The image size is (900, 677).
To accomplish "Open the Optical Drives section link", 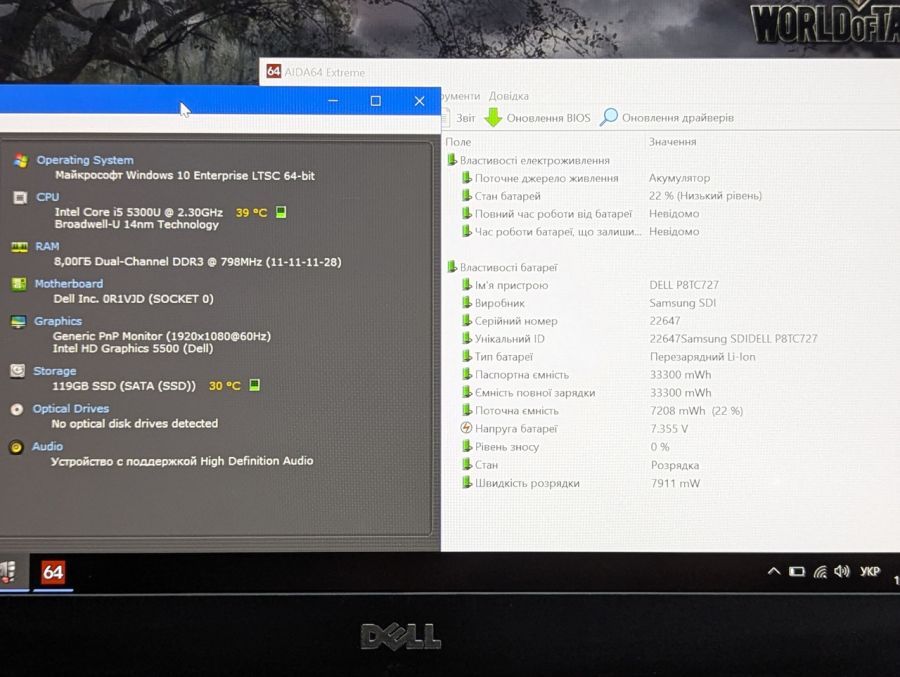I will (x=71, y=409).
